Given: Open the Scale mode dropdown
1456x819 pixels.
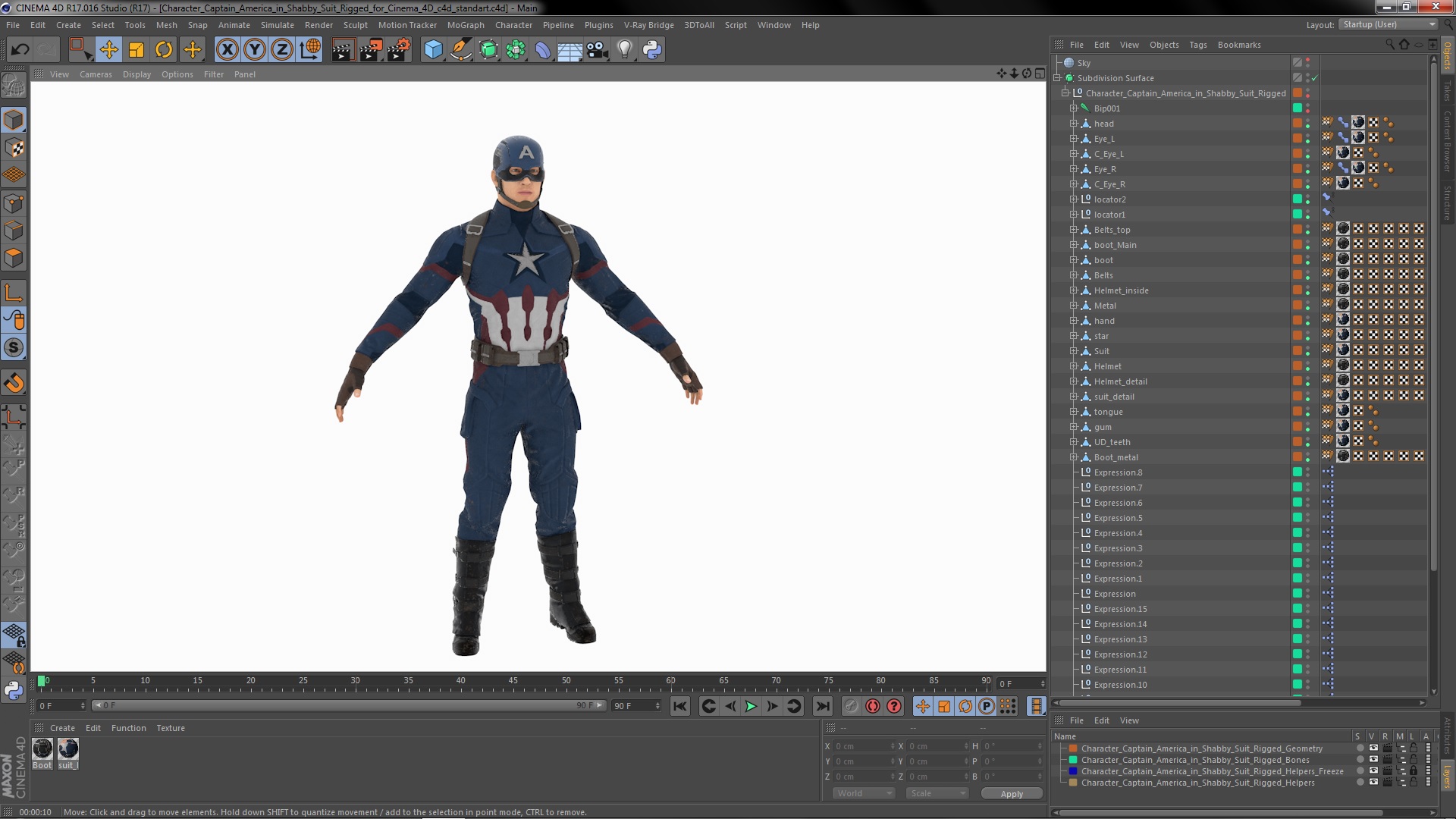Looking at the screenshot, I should tap(938, 793).
